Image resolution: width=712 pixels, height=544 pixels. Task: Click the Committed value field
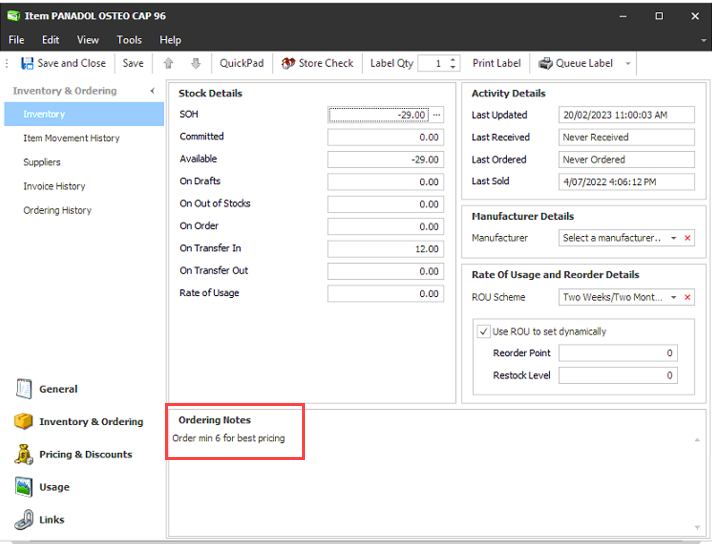pyautogui.click(x=386, y=137)
